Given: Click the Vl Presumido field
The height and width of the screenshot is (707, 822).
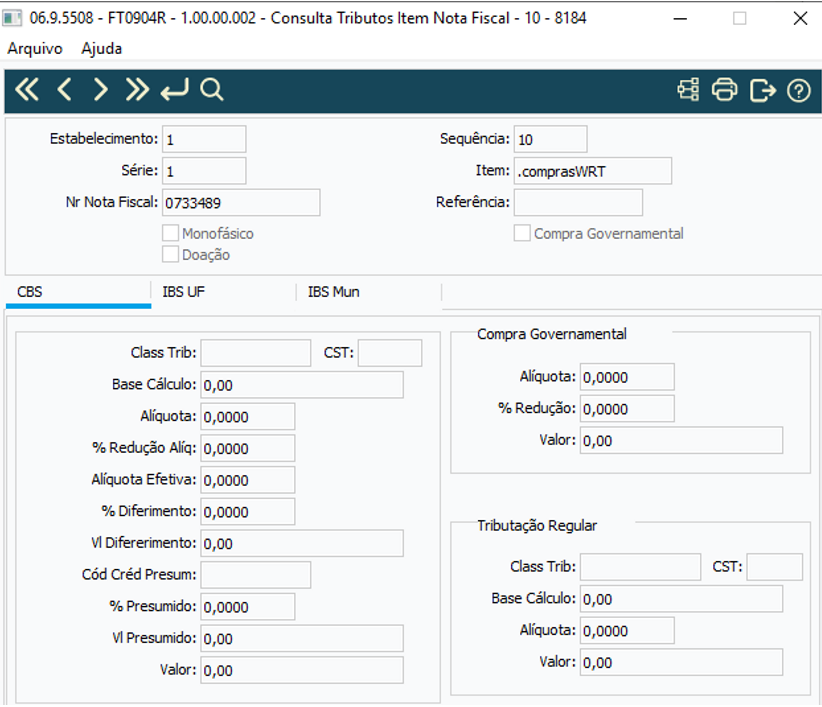Looking at the screenshot, I should click(x=302, y=638).
